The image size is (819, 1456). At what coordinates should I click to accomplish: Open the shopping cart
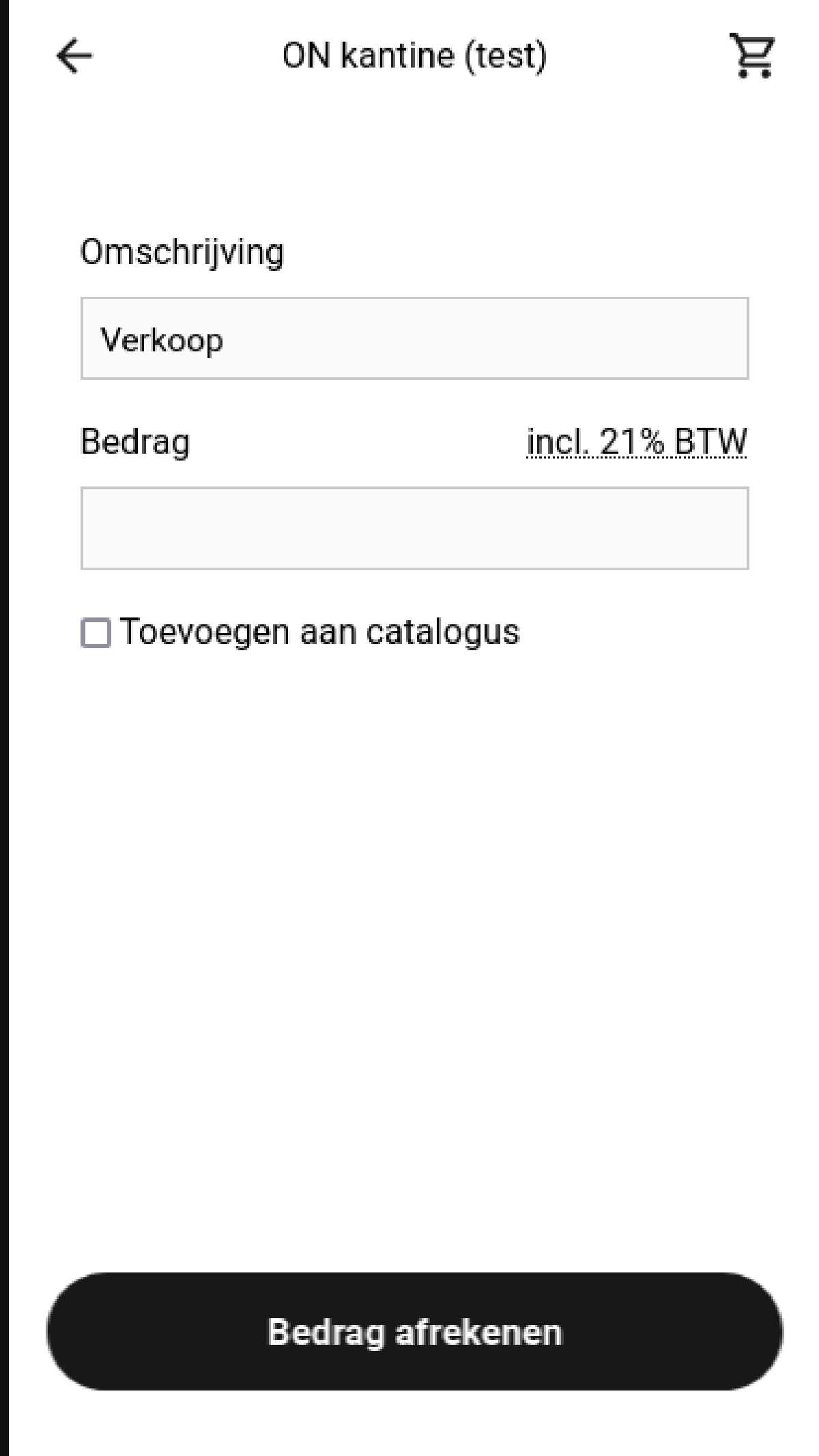click(x=753, y=55)
